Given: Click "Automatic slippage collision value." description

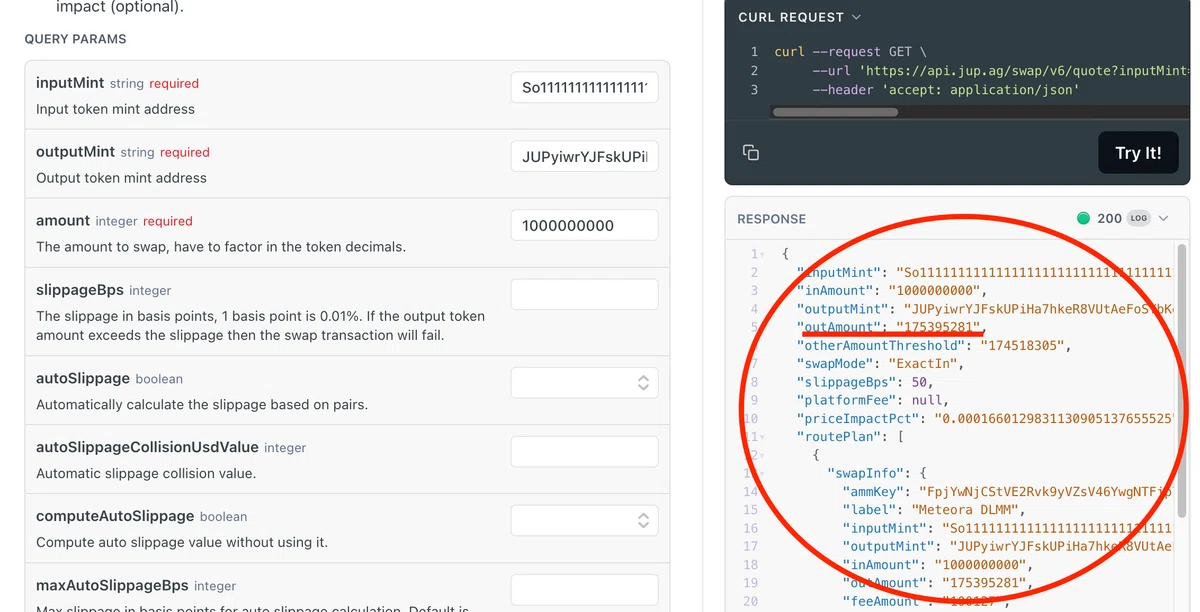Looking at the screenshot, I should (x=146, y=473).
